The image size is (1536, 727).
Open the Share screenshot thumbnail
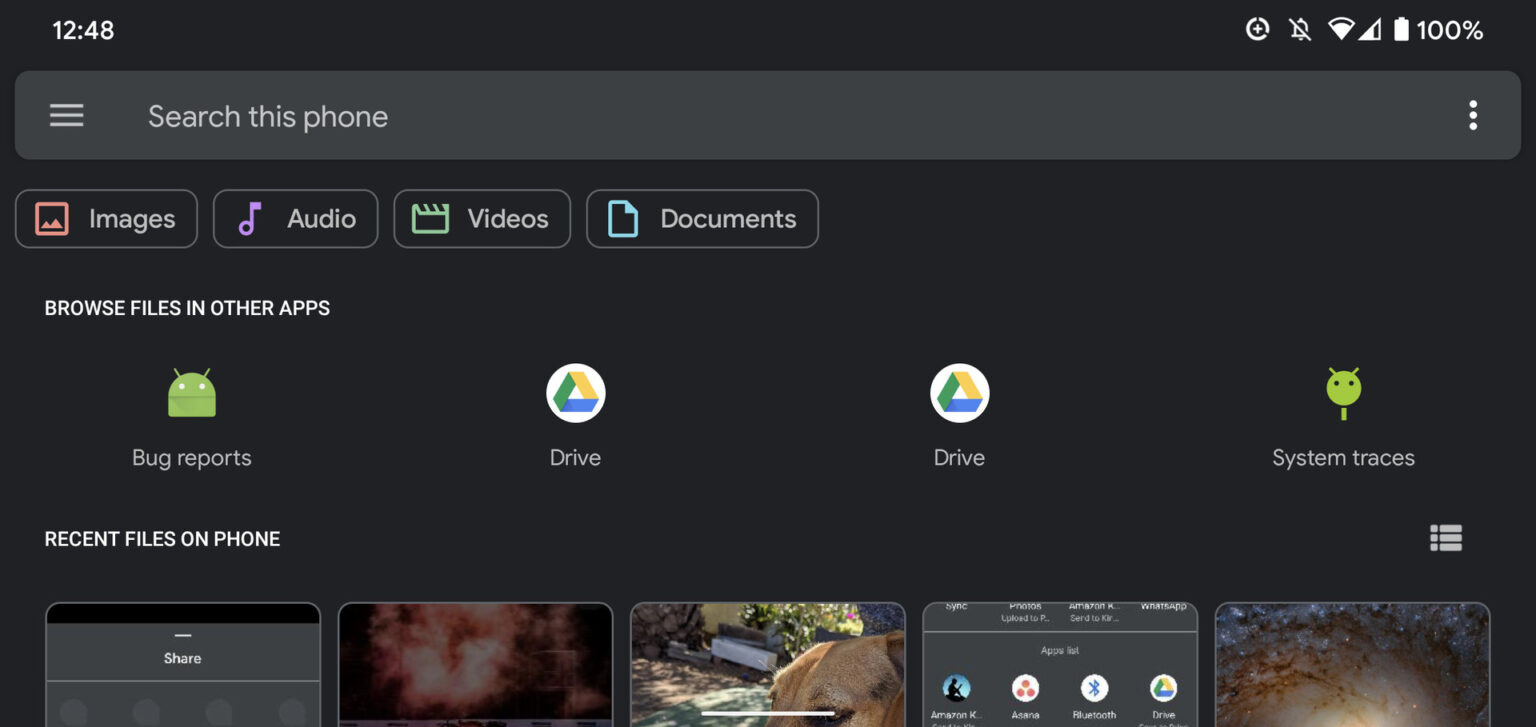(183, 664)
